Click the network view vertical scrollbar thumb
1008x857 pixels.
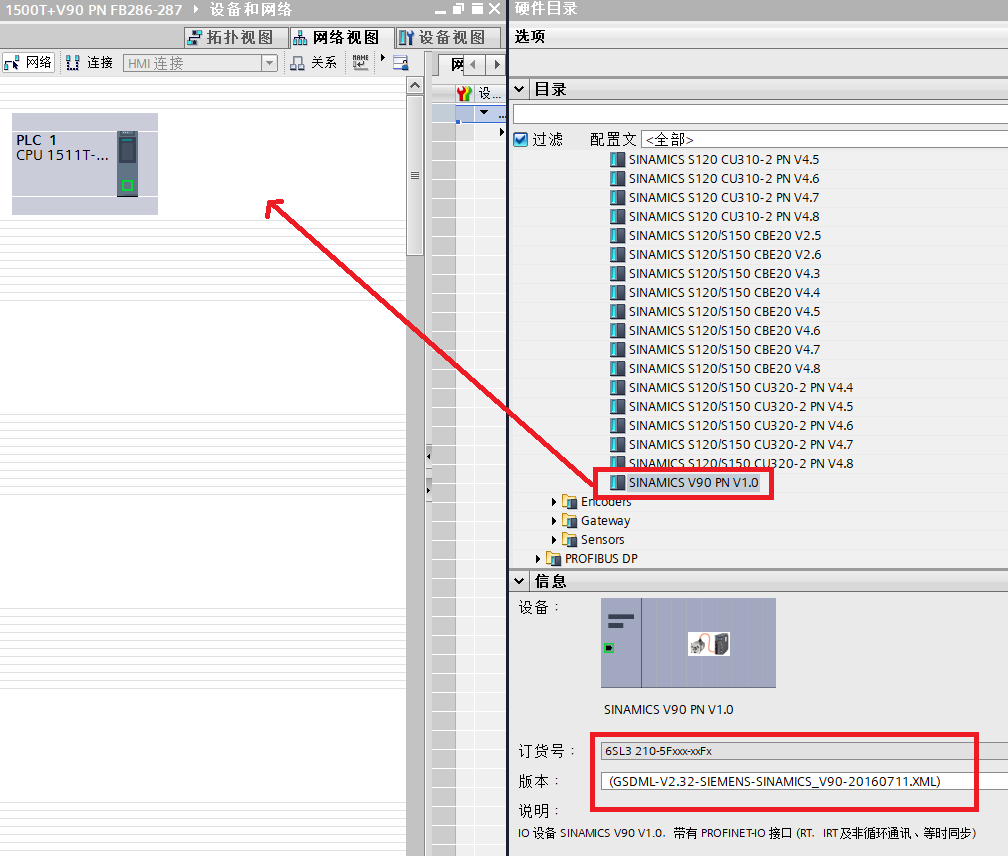(x=415, y=176)
